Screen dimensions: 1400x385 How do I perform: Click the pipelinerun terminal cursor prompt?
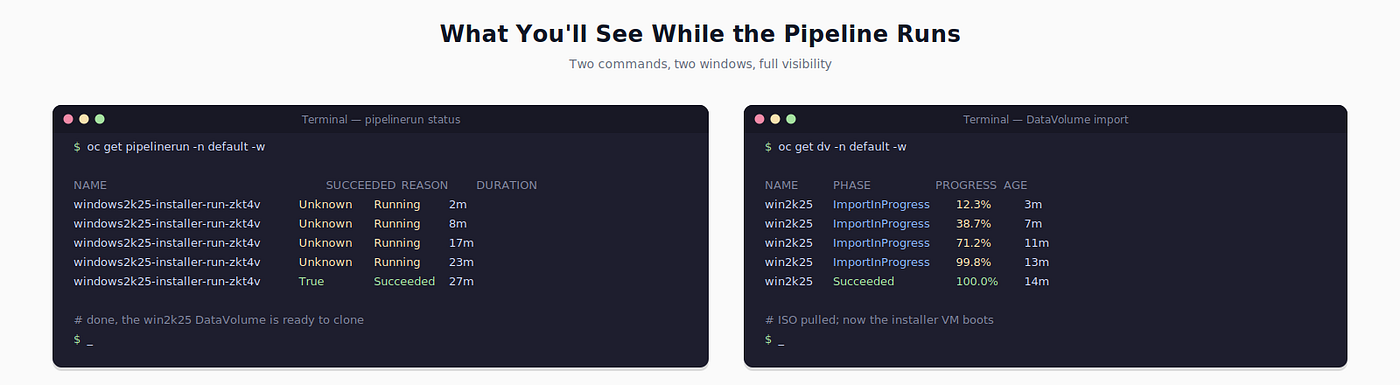[83, 340]
